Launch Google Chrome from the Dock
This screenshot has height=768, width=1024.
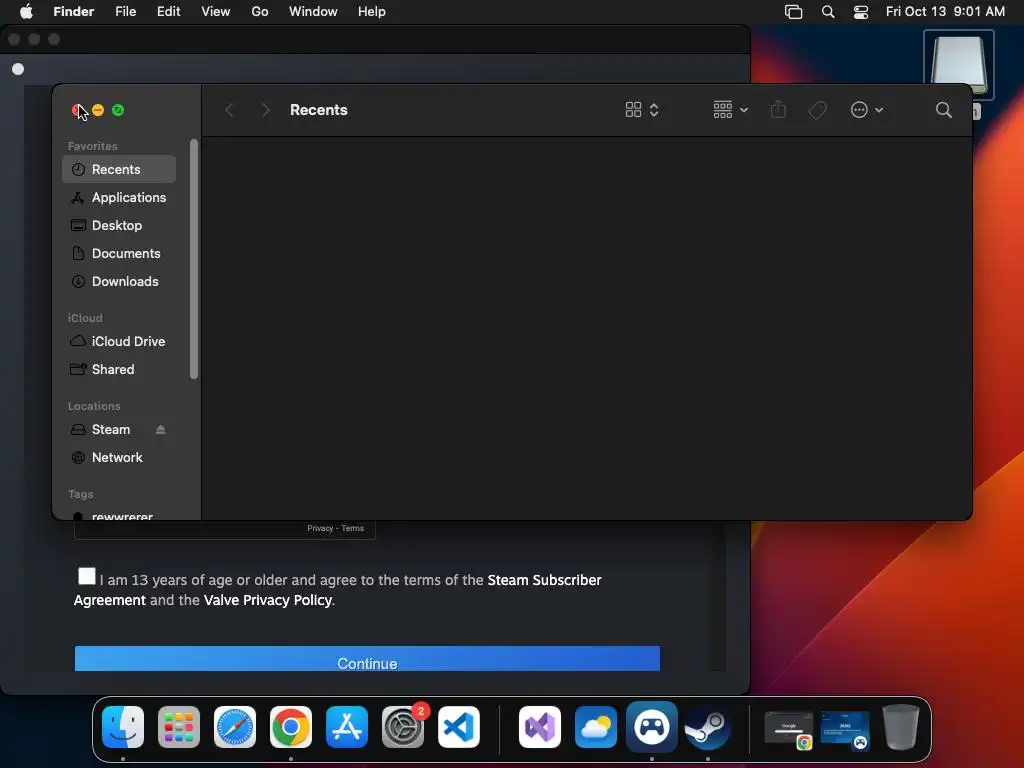[291, 727]
